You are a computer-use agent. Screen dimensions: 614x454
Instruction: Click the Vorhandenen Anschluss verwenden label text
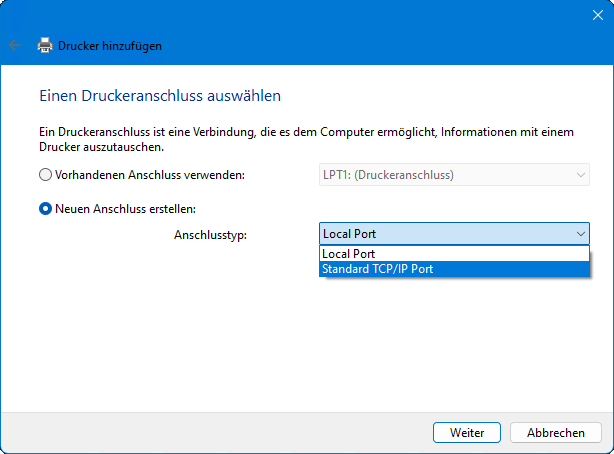coord(149,175)
